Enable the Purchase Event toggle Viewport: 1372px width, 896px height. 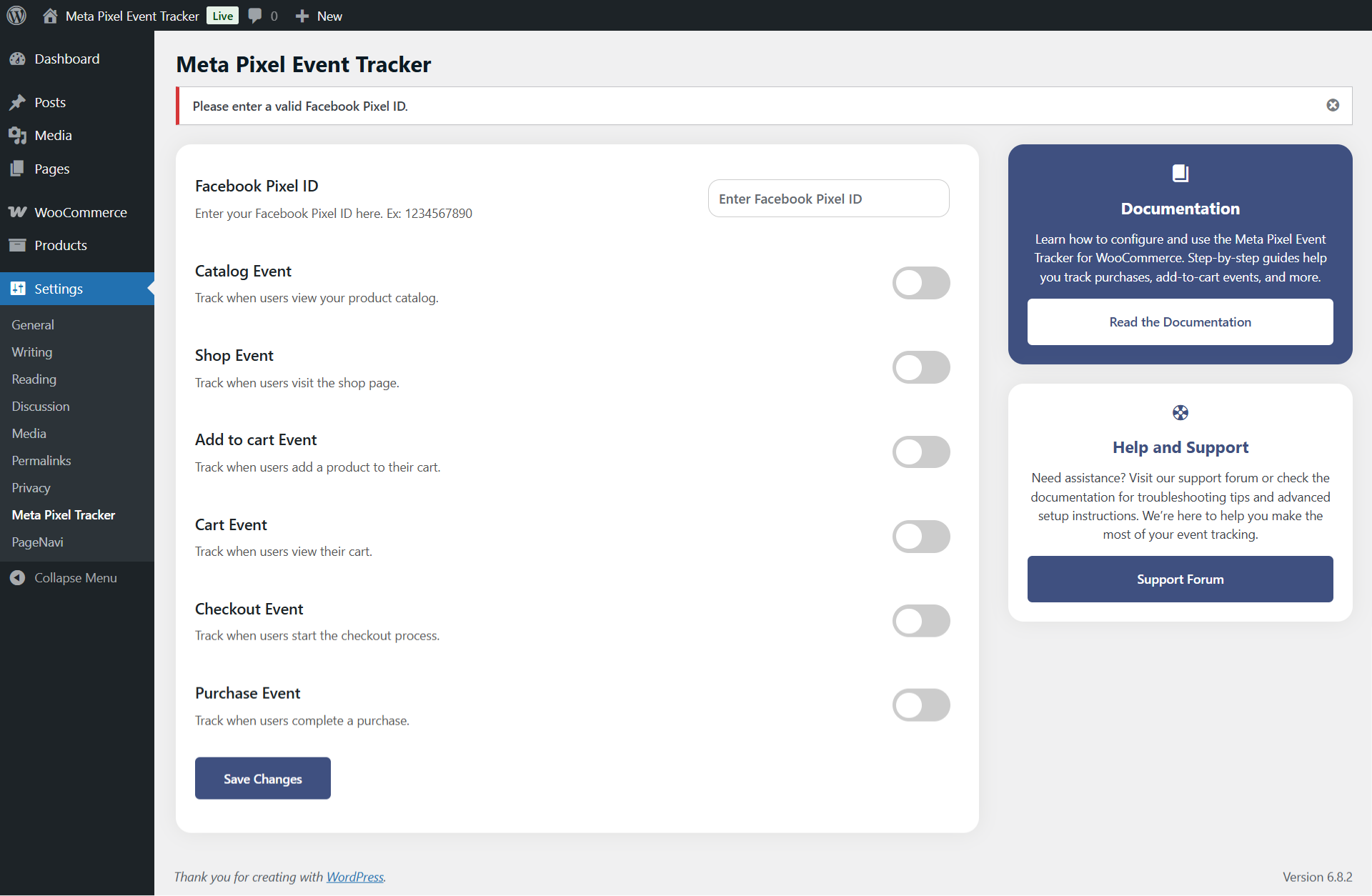click(921, 705)
